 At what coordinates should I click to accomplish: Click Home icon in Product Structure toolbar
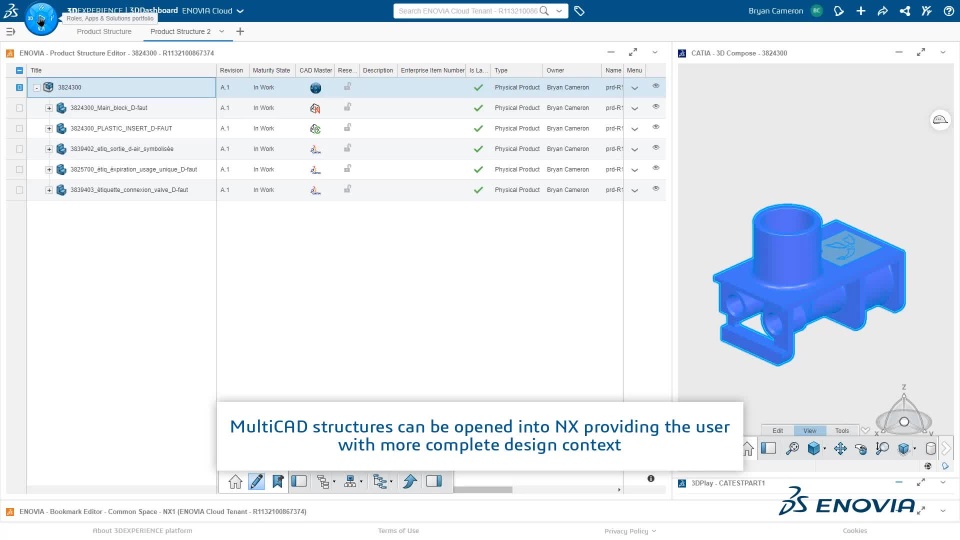[235, 482]
